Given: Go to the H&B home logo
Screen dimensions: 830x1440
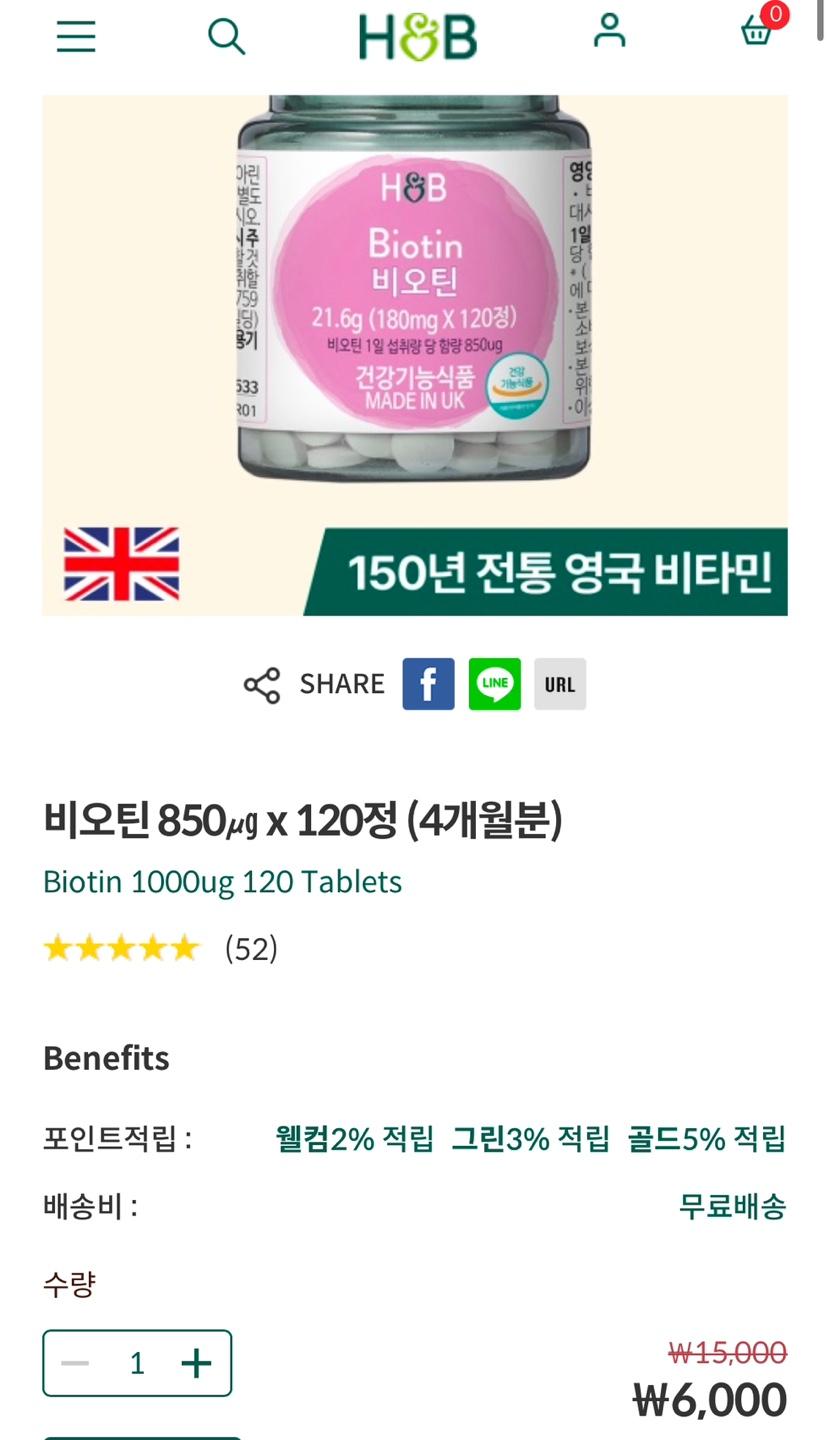Looking at the screenshot, I should point(418,36).
